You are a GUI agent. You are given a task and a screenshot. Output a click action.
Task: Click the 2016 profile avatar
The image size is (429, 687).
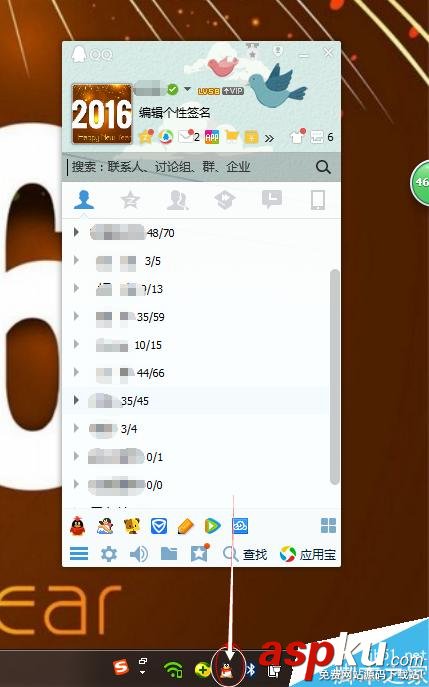pyautogui.click(x=102, y=114)
